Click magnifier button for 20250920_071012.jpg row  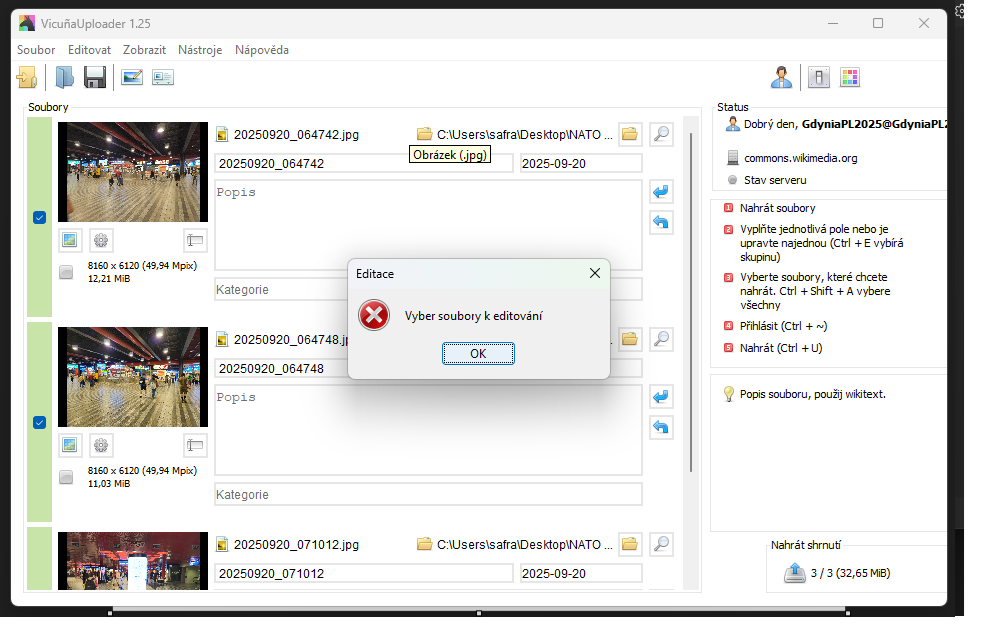point(661,544)
